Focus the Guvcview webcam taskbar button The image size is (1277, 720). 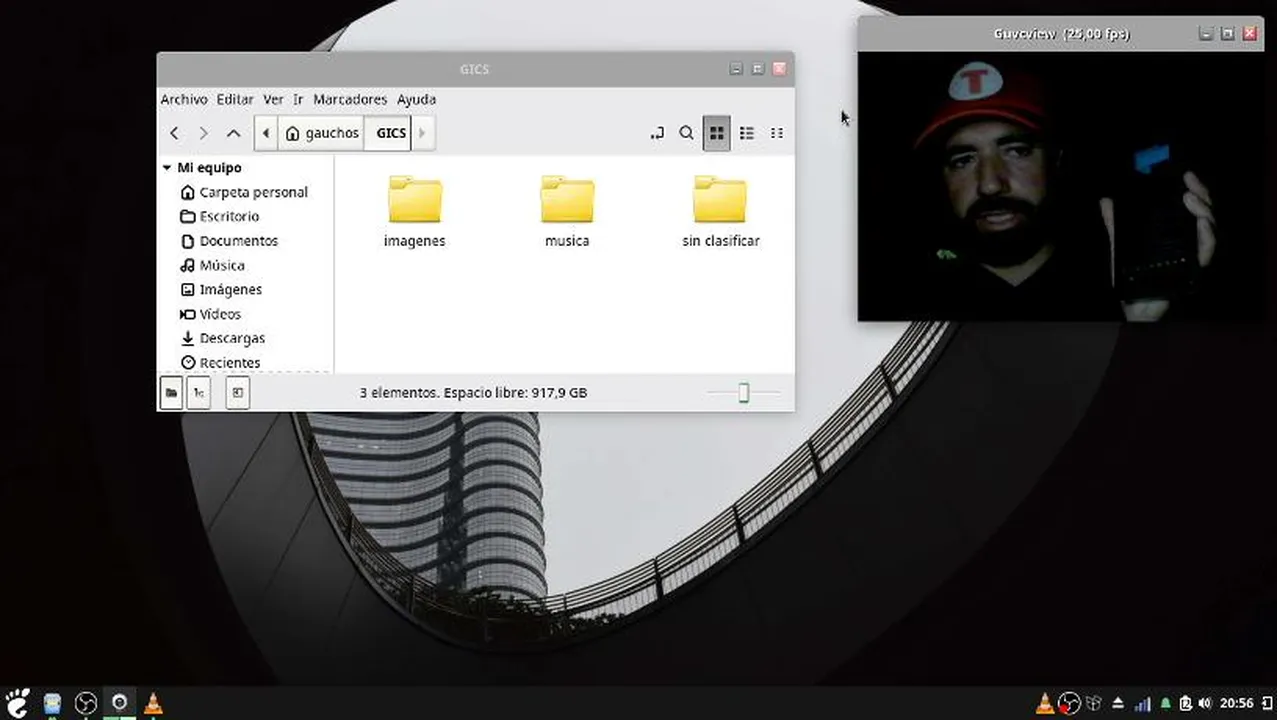coord(120,703)
